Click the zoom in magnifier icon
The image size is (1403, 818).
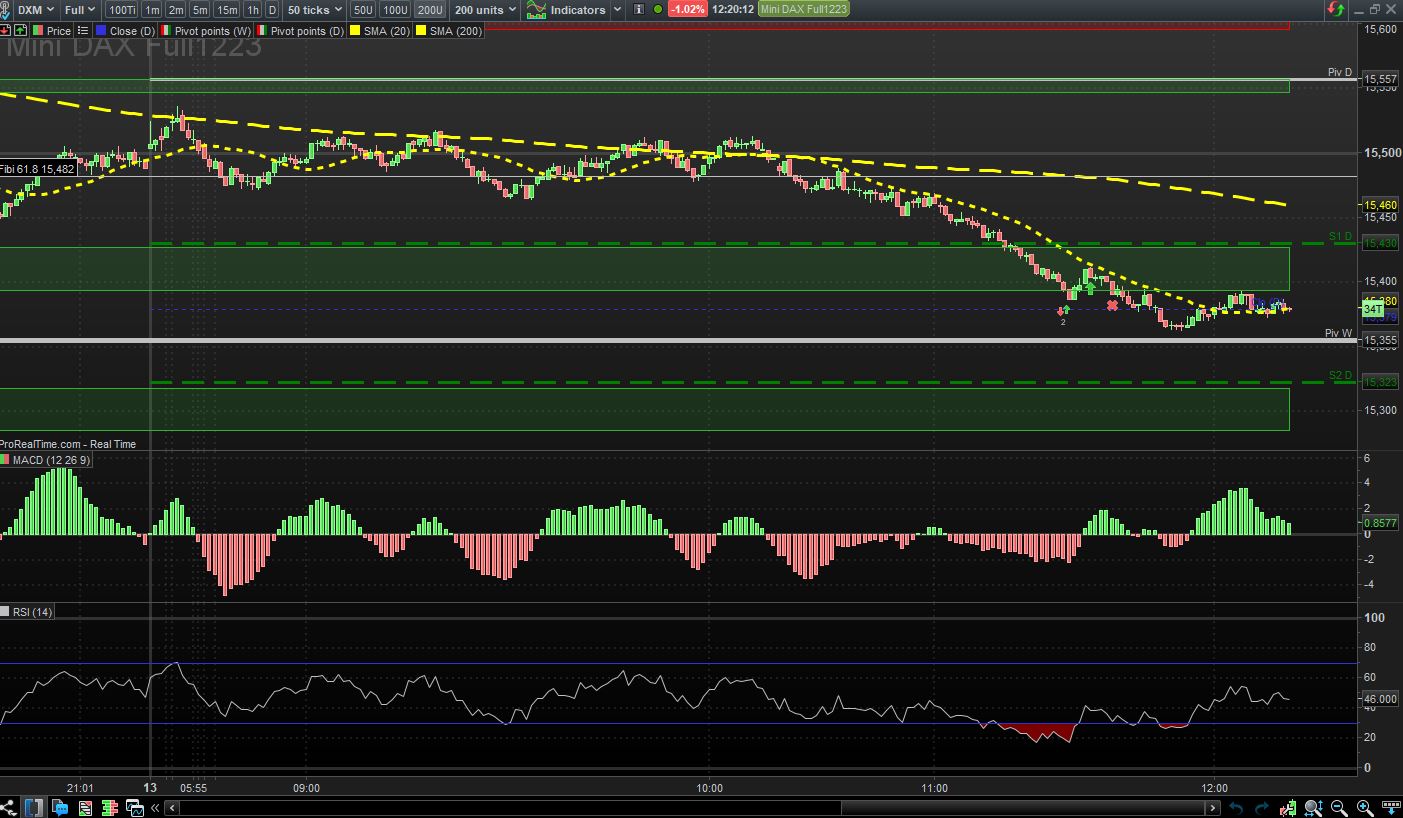point(1364,807)
